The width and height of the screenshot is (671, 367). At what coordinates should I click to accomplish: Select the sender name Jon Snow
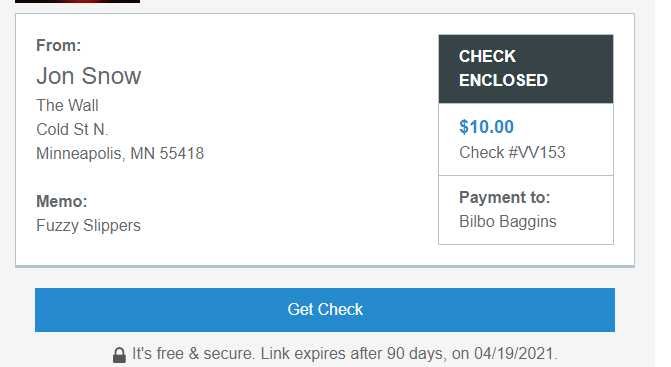(x=89, y=76)
